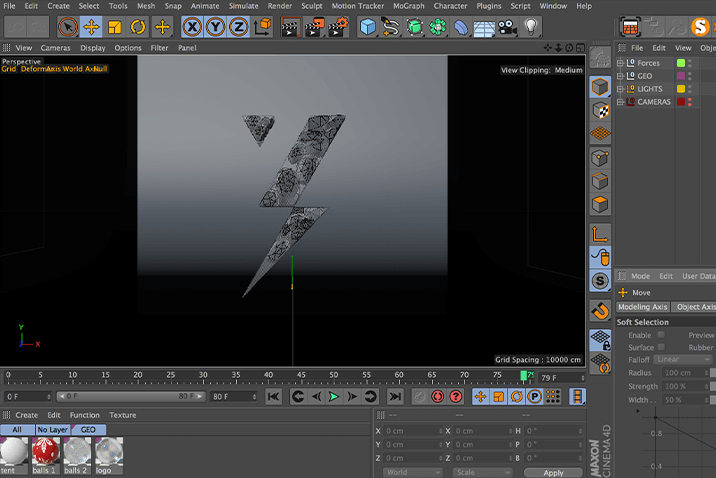Jump to the end of animation
This screenshot has width=716, height=478.
pyautogui.click(x=395, y=396)
